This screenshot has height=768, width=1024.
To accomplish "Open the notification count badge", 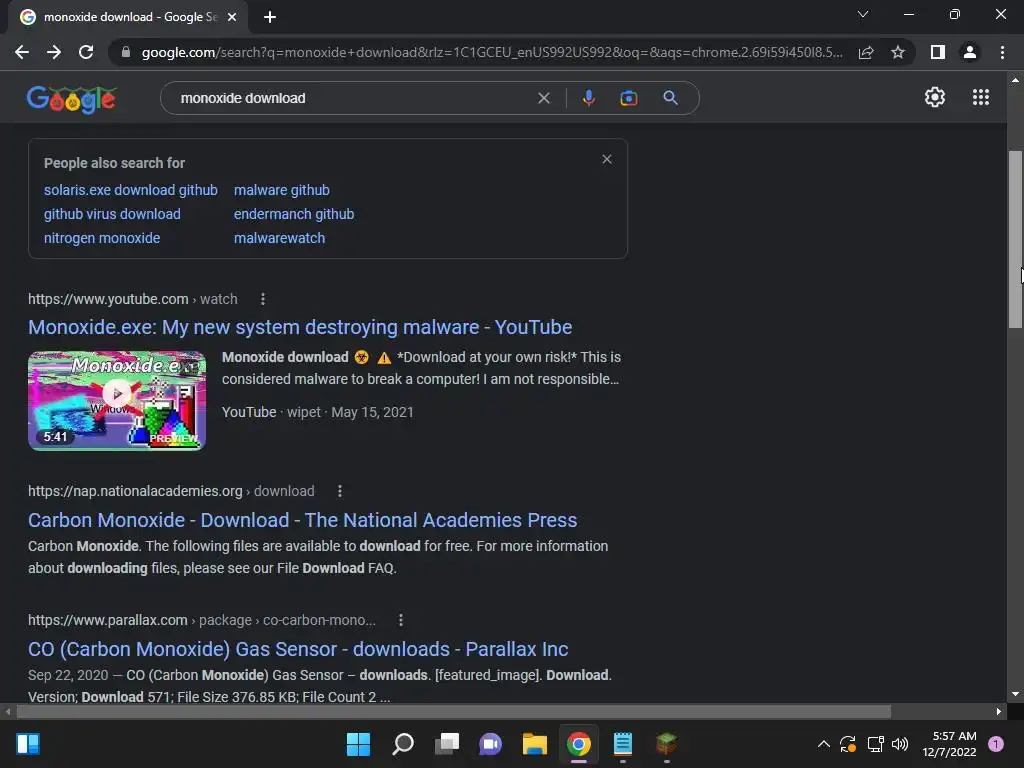I will [996, 744].
